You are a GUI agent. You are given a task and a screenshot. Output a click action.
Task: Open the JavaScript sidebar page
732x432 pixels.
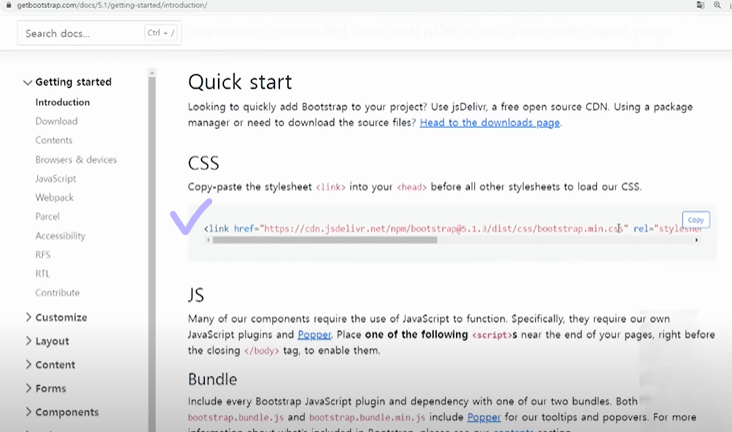56,178
